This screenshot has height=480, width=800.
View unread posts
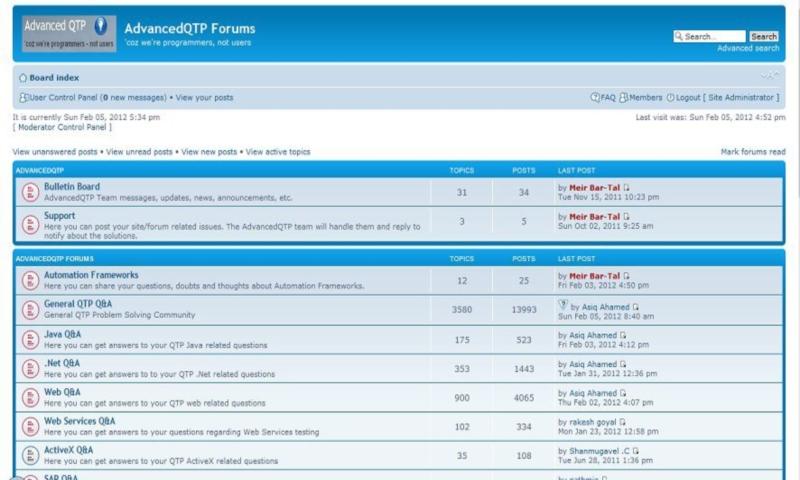pyautogui.click(x=139, y=152)
